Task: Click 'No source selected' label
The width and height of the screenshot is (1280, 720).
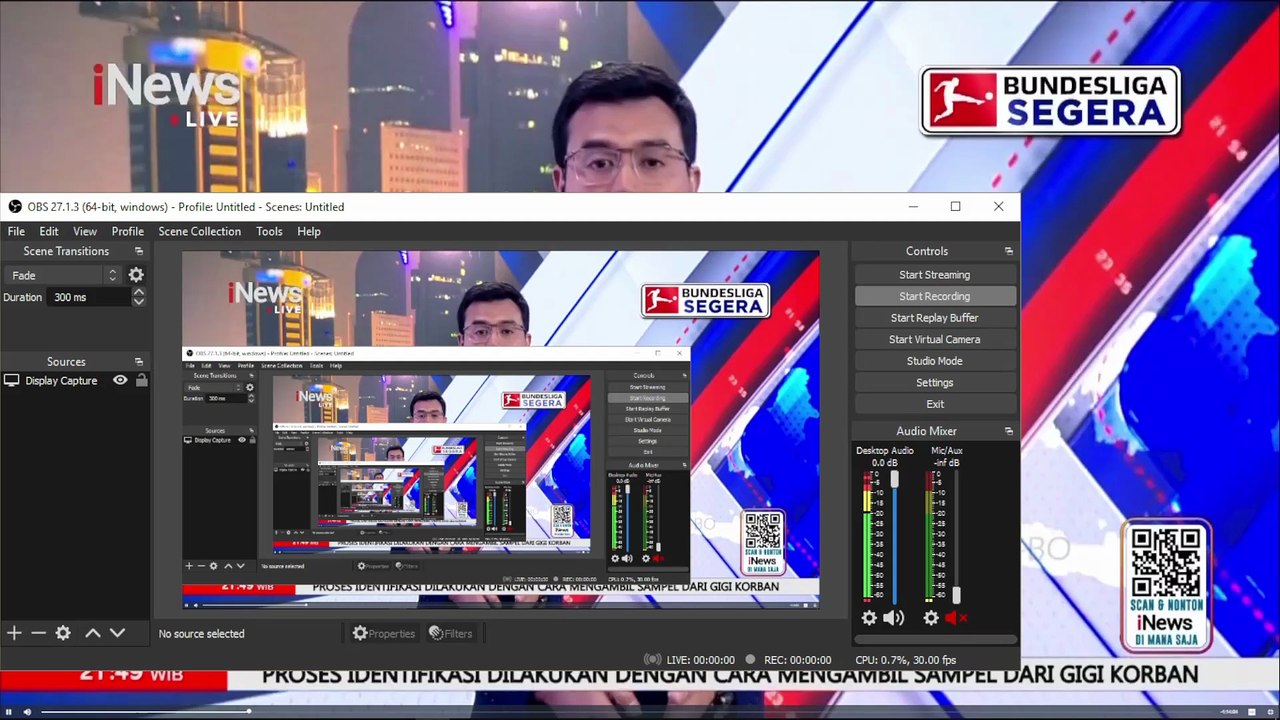Action: pos(201,633)
